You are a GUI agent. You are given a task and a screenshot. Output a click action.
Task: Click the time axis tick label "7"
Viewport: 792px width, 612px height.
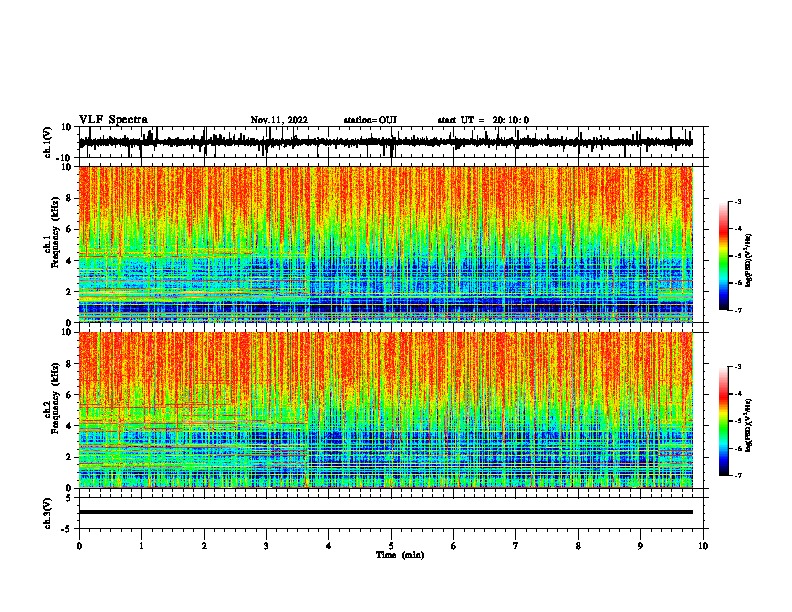click(x=516, y=546)
